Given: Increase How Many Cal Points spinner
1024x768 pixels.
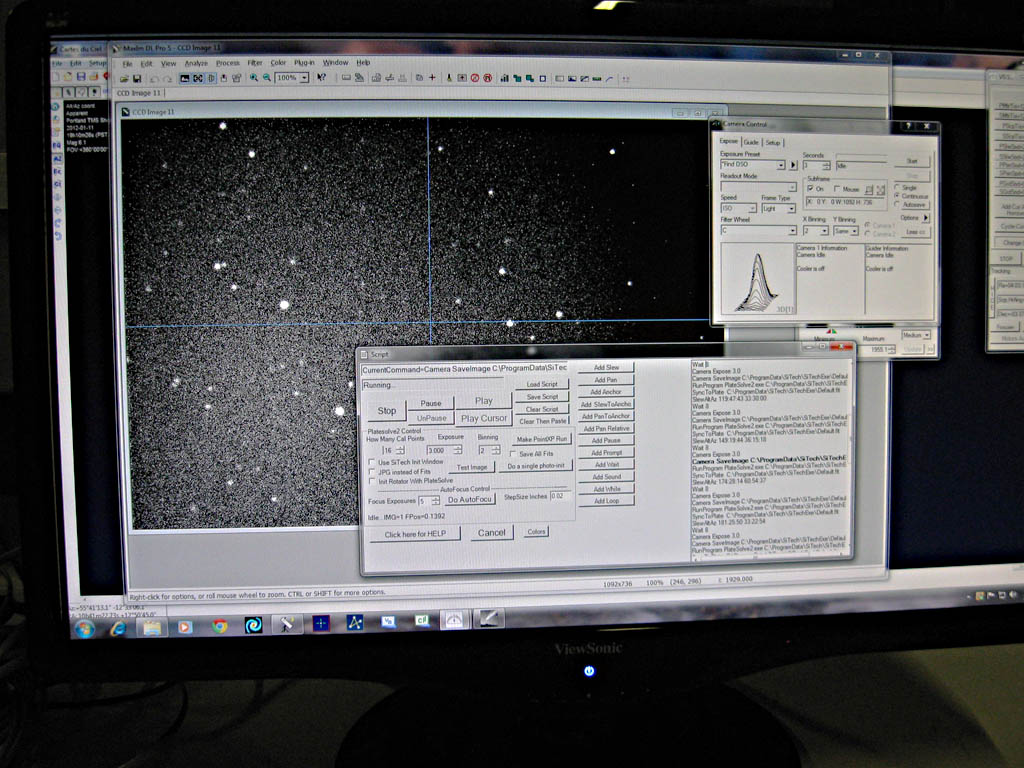Looking at the screenshot, I should pyautogui.click(x=400, y=448).
